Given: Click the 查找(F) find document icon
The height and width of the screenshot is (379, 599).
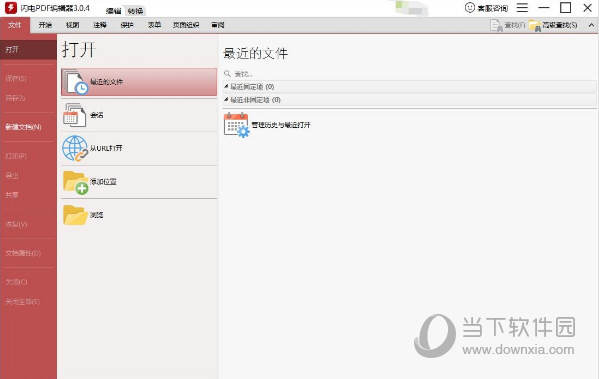Looking at the screenshot, I should point(496,26).
